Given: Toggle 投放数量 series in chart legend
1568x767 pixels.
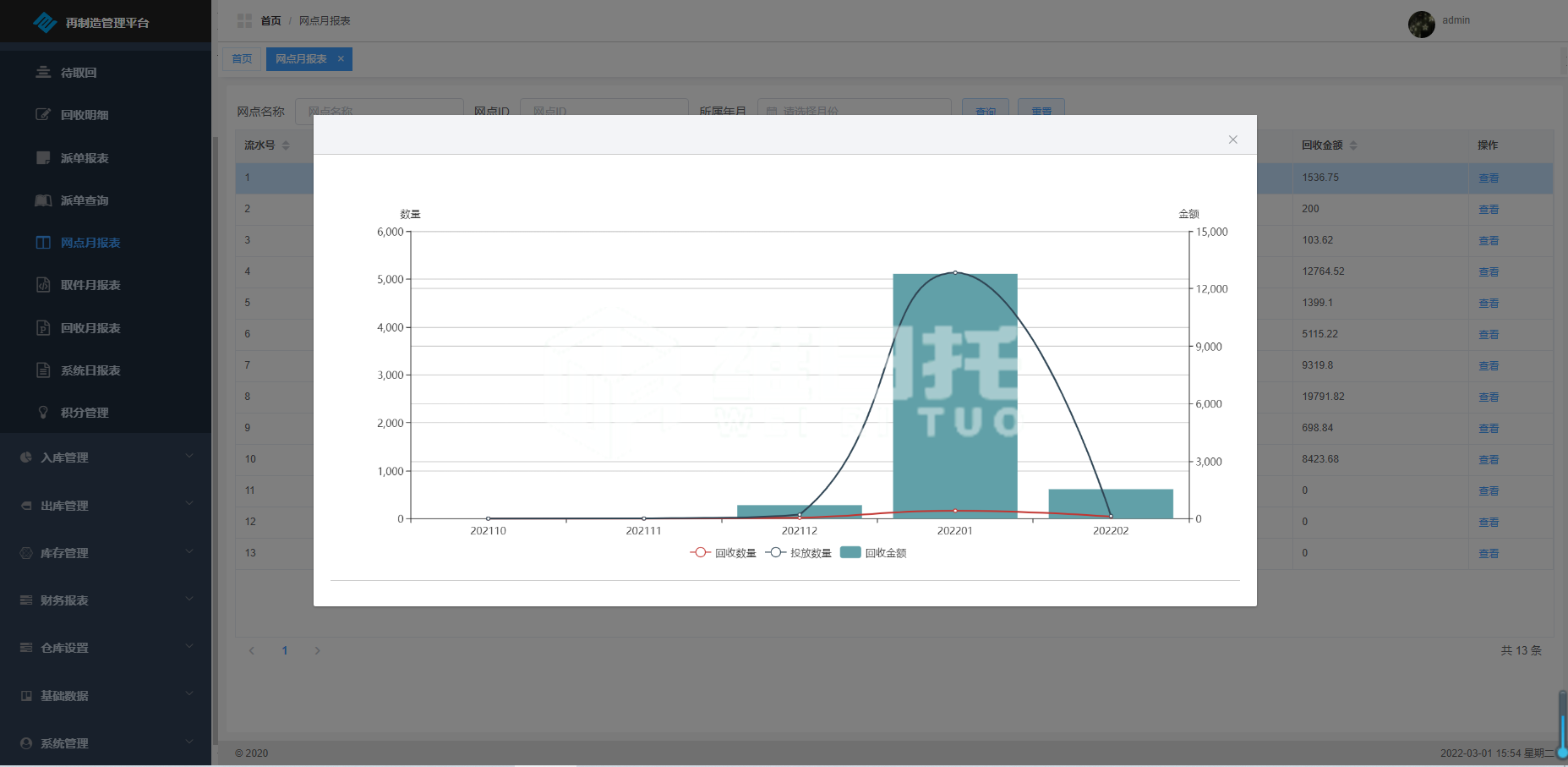Looking at the screenshot, I should [x=798, y=553].
